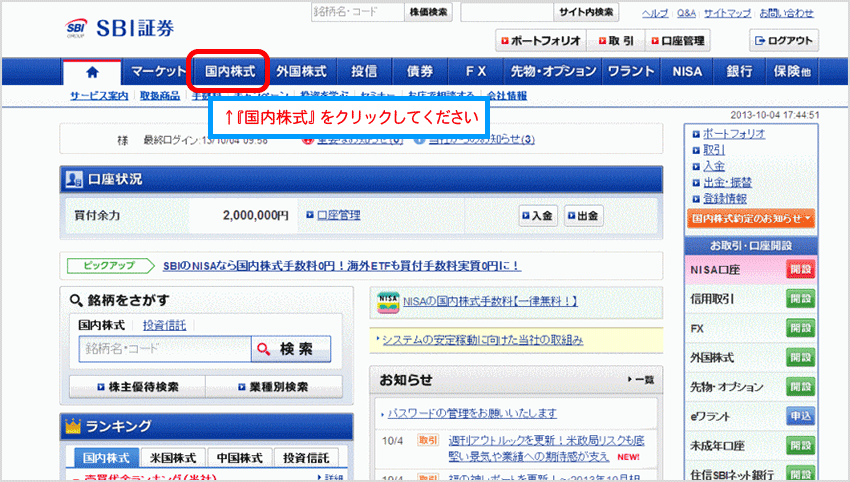The width and height of the screenshot is (850, 482).
Task: Switch to 投資信託 in 銘柄をさがす
Action: coord(164,325)
